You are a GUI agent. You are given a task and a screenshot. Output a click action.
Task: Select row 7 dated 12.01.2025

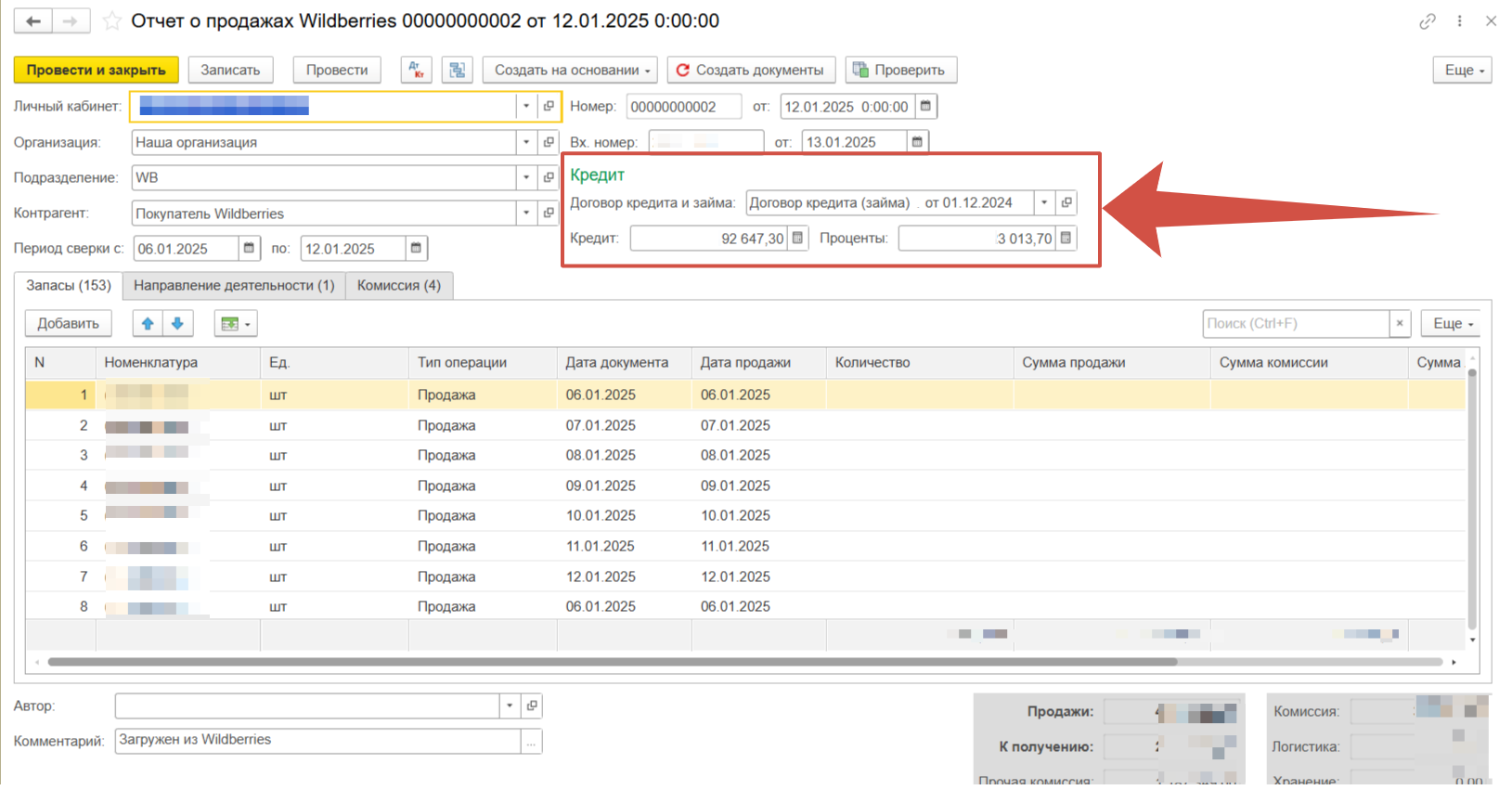(x=745, y=576)
